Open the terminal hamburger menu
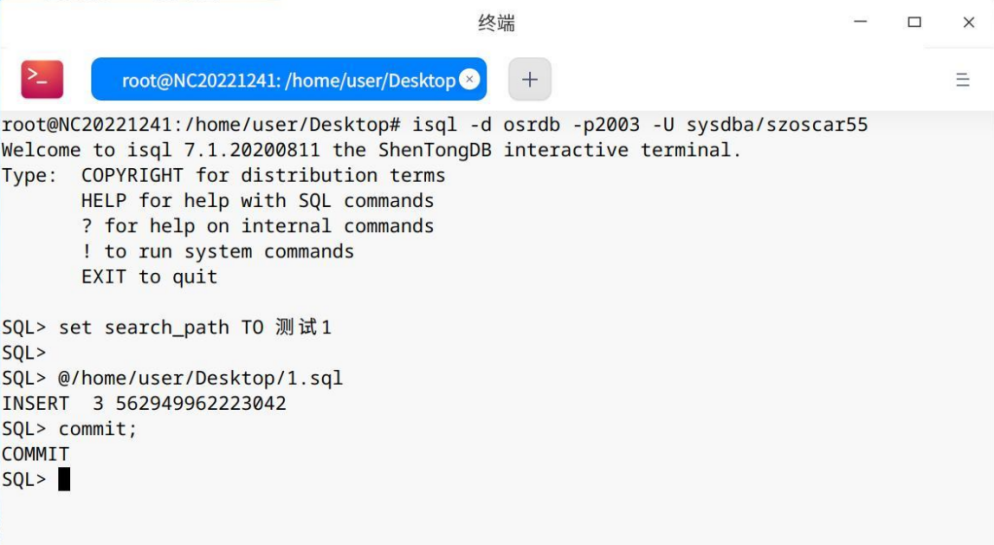Viewport: 994px width, 545px height. pos(962,80)
